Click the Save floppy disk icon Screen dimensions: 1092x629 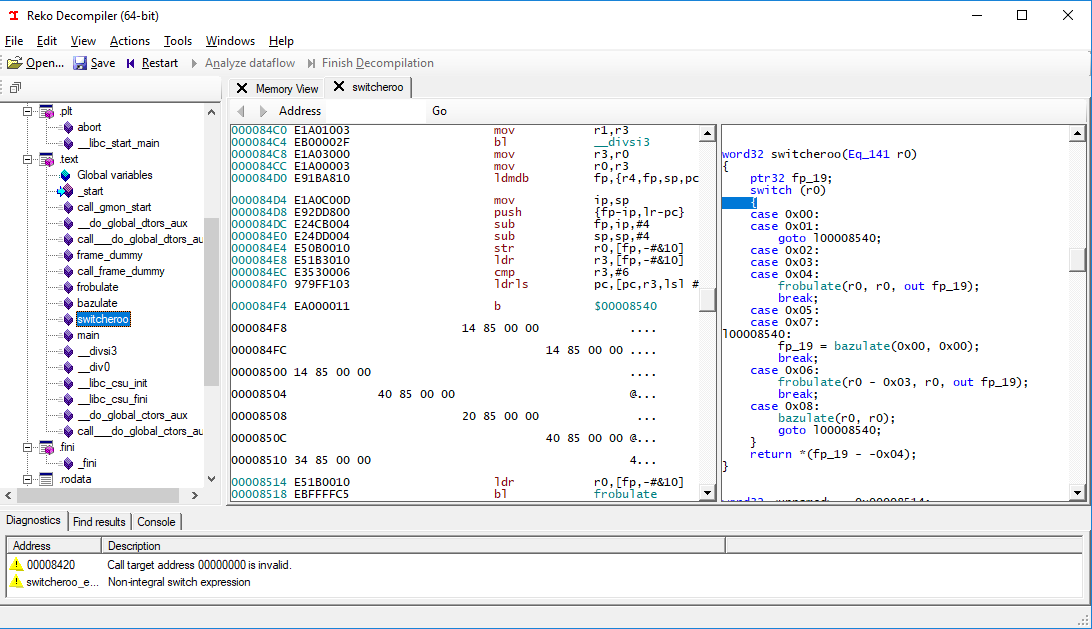click(81, 63)
